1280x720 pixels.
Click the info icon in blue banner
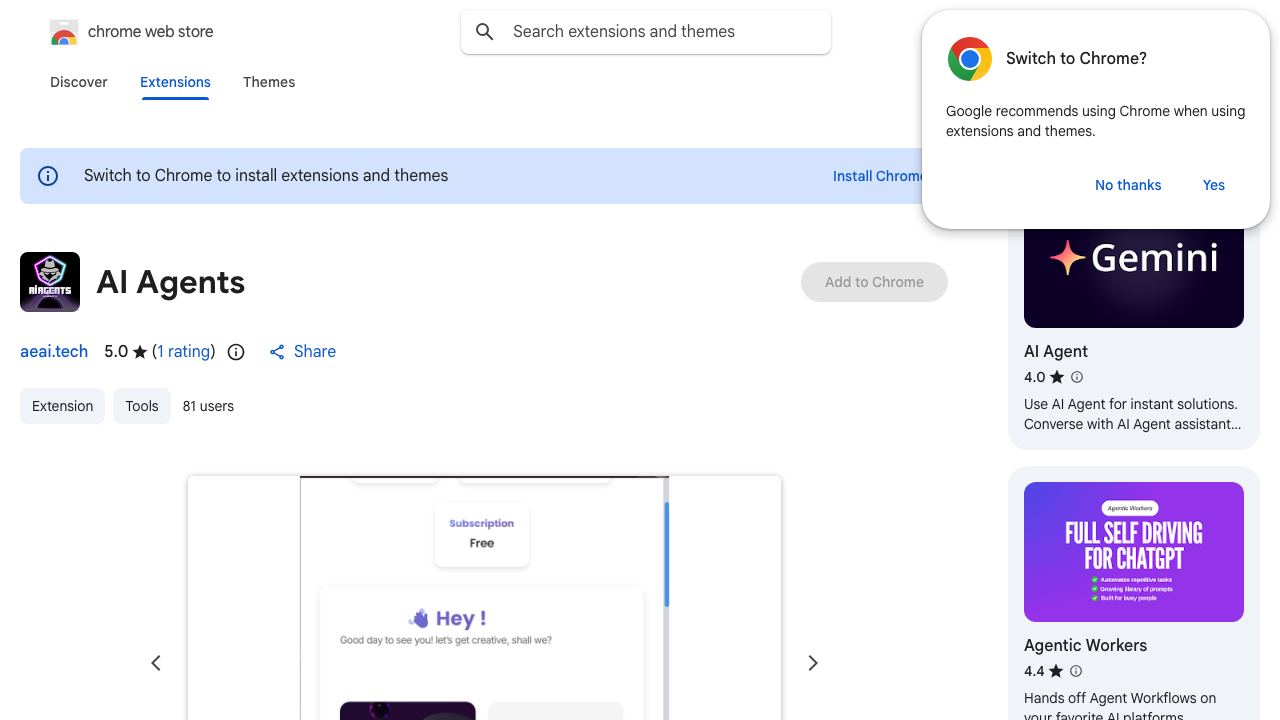48,176
